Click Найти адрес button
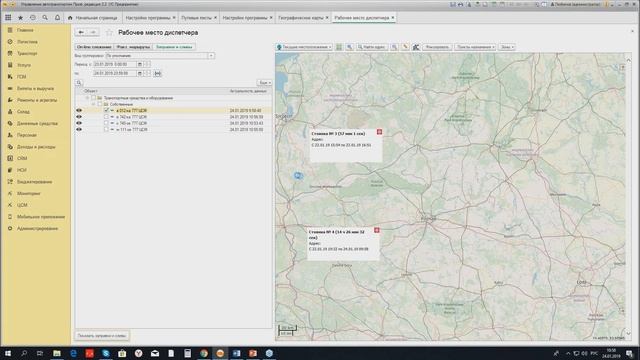 click(372, 47)
